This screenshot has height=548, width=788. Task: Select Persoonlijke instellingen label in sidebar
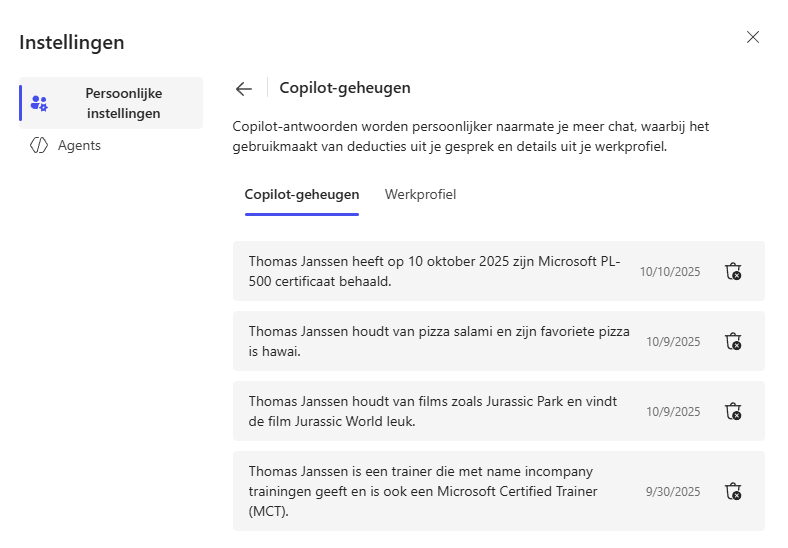click(x=123, y=103)
